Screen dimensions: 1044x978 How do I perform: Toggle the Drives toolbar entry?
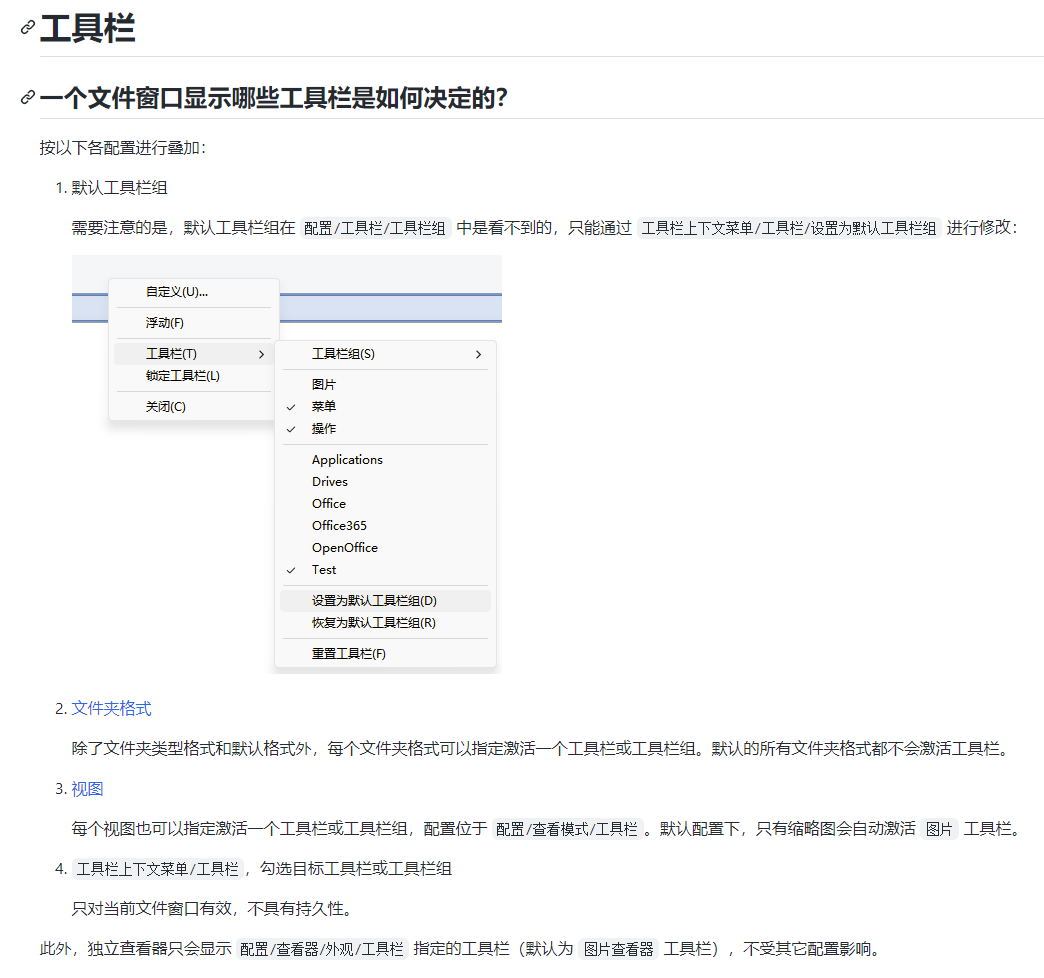tap(330, 482)
